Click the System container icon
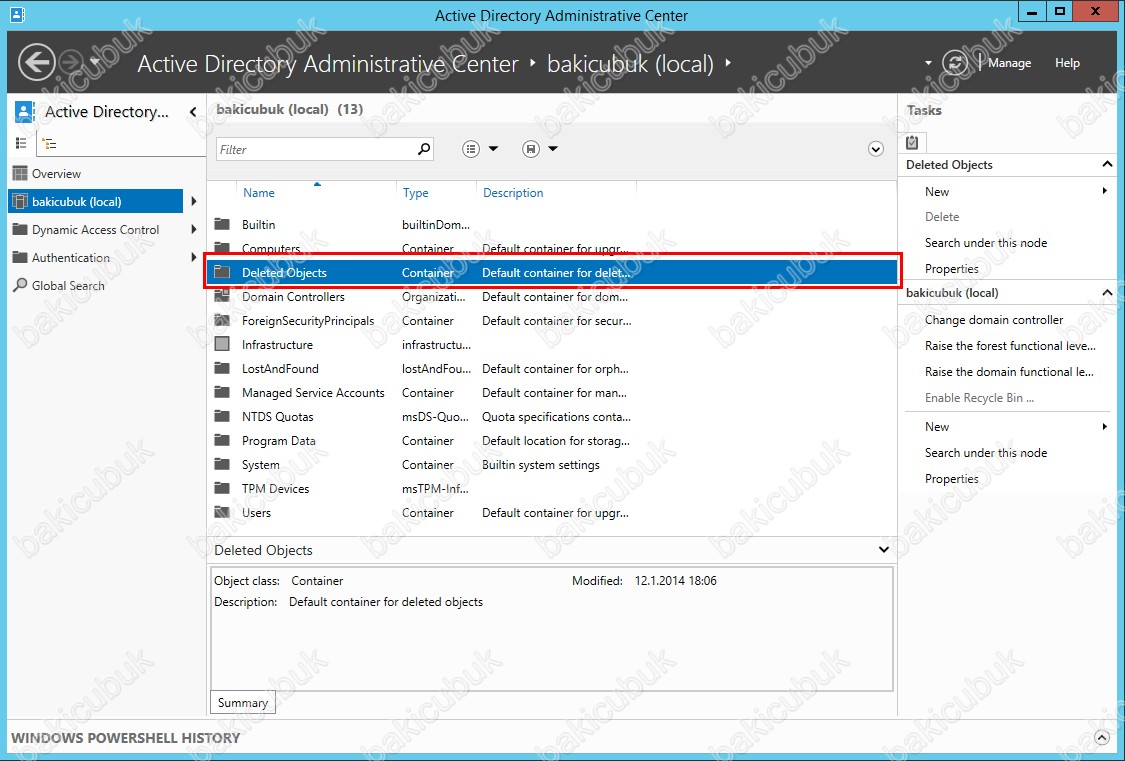The image size is (1125, 761). (222, 465)
